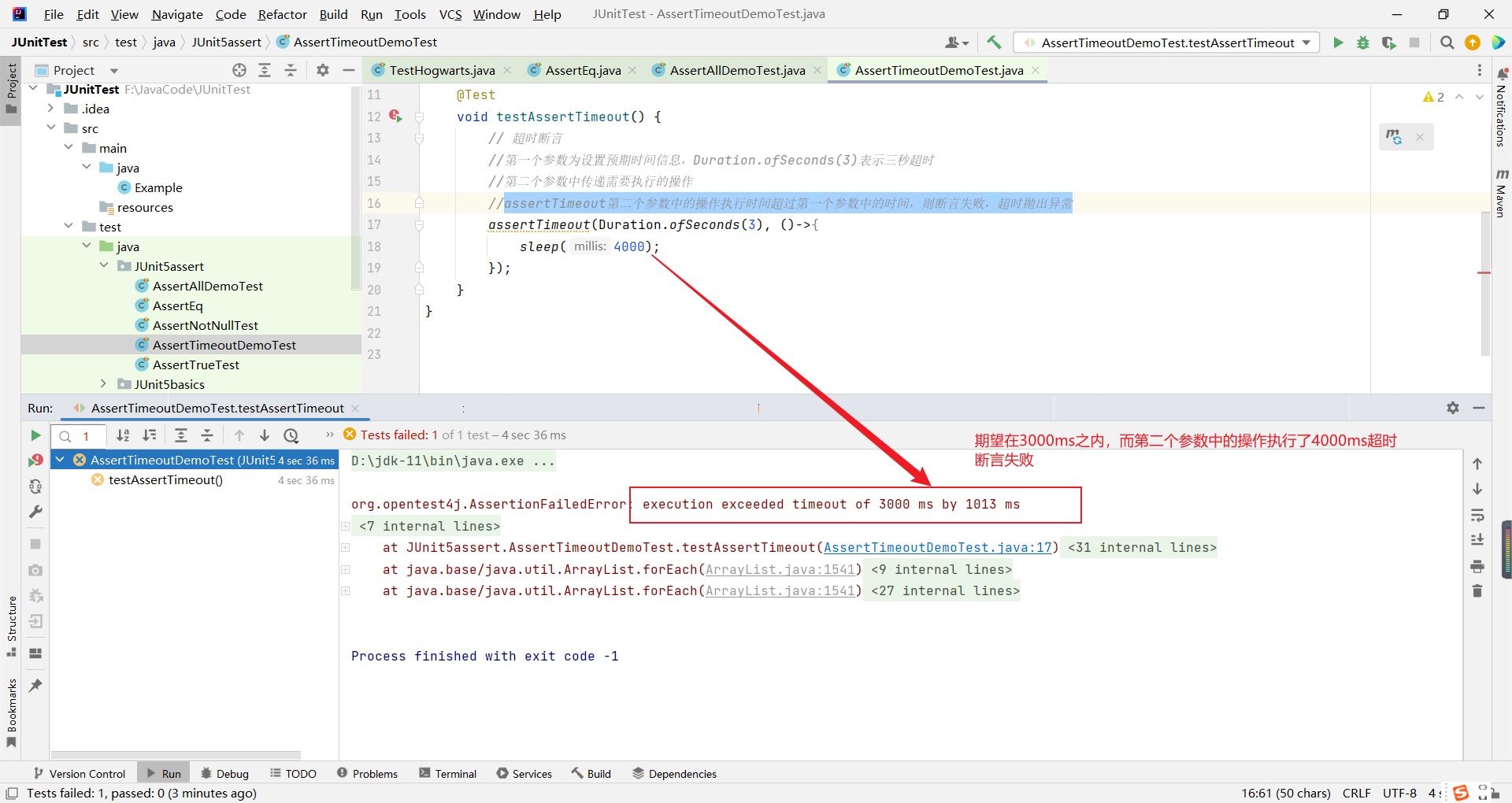Expand the folded 7 internal lines in the stack trace
This screenshot has height=803, width=1512.
[x=346, y=526]
